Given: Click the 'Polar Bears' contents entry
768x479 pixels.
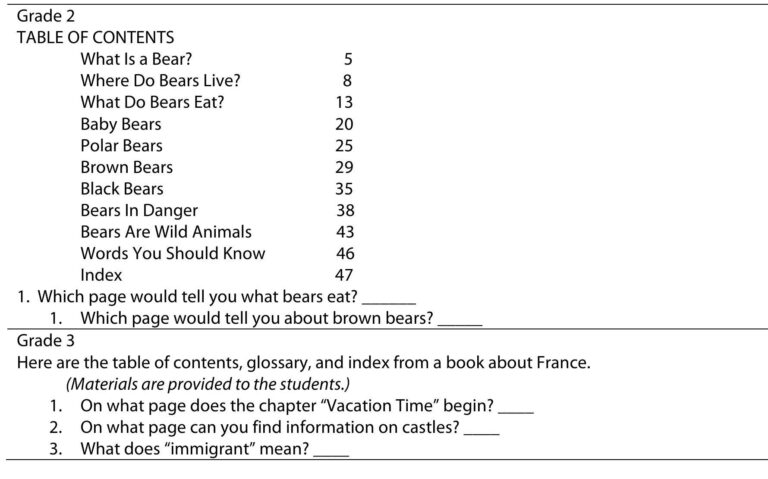Looking at the screenshot, I should tap(121, 145).
